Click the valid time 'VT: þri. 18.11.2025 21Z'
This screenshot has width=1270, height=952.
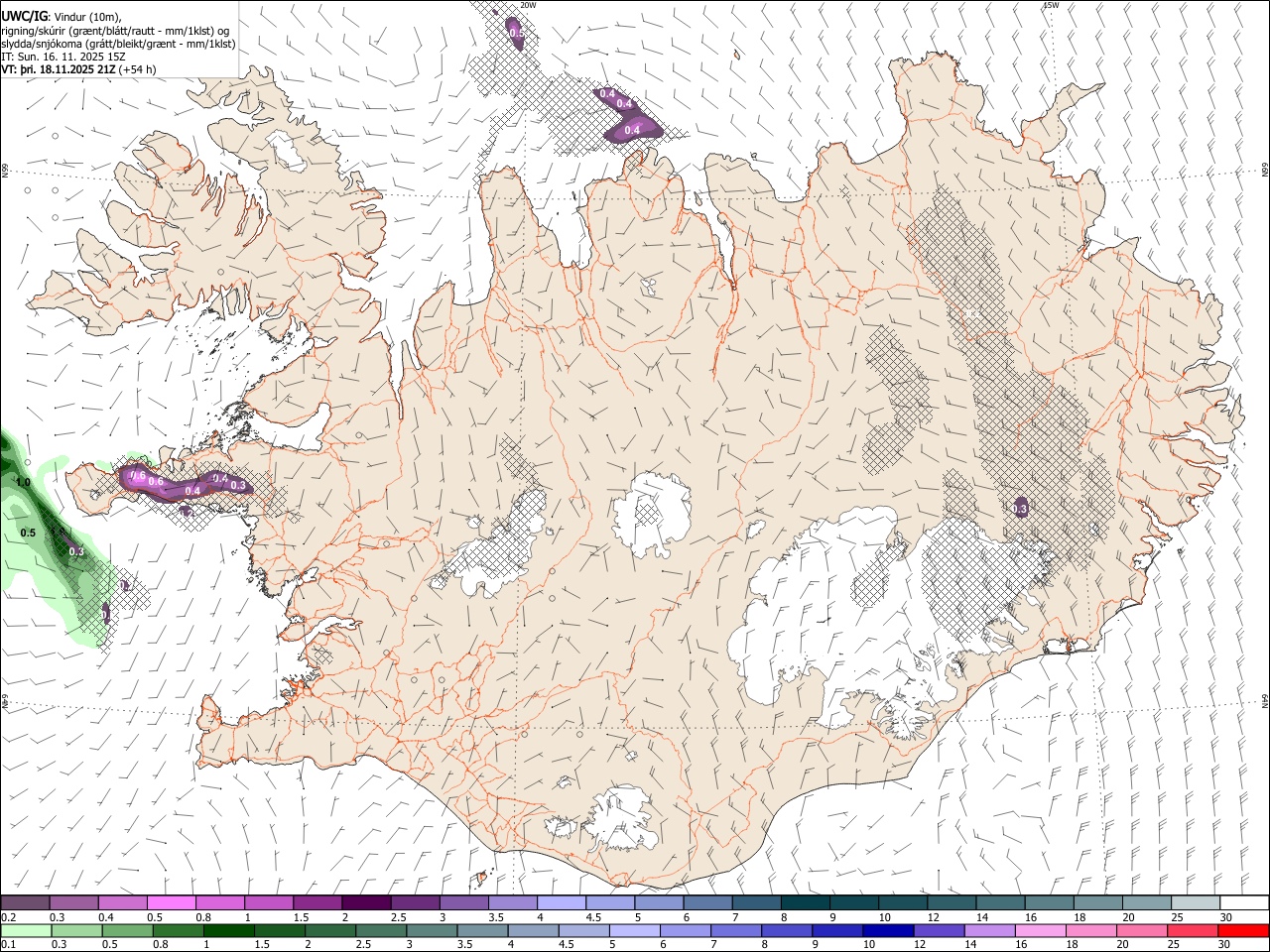tap(59, 69)
